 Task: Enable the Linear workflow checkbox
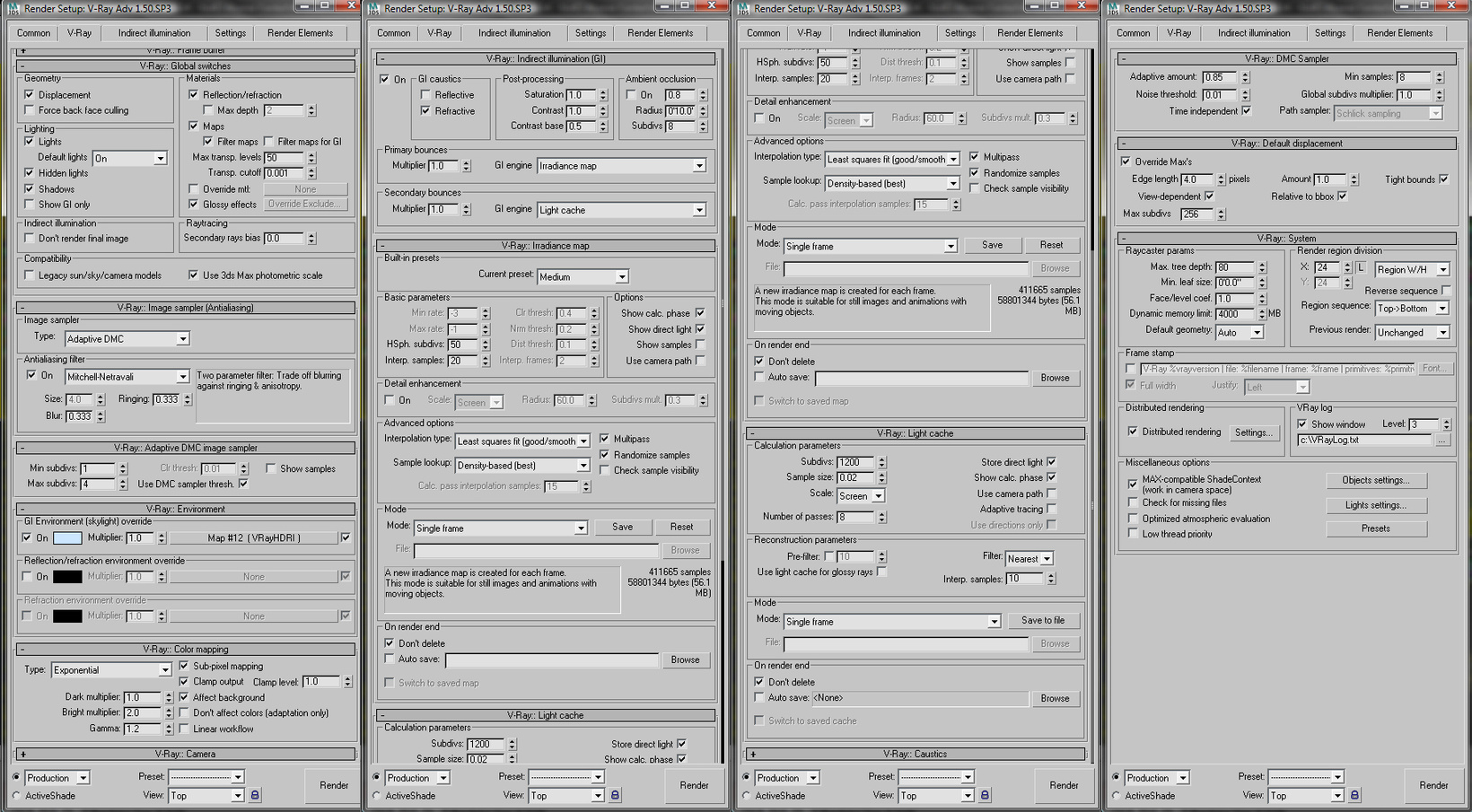pyautogui.click(x=184, y=729)
